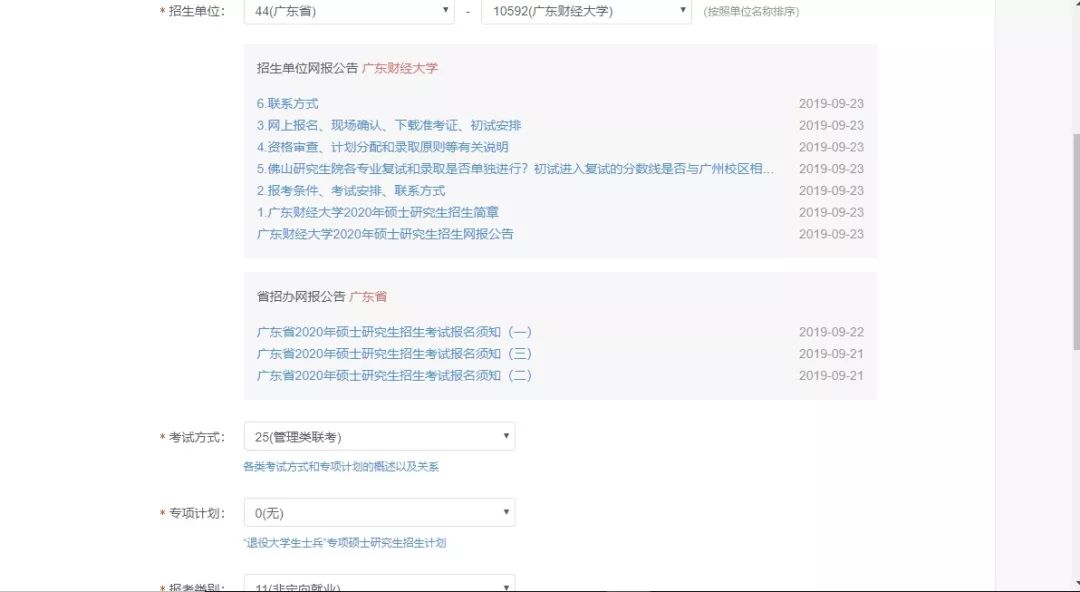View the 资格审查、计划分配和录取原则 notice
Screen dimensions: 1080x592
tap(386, 146)
